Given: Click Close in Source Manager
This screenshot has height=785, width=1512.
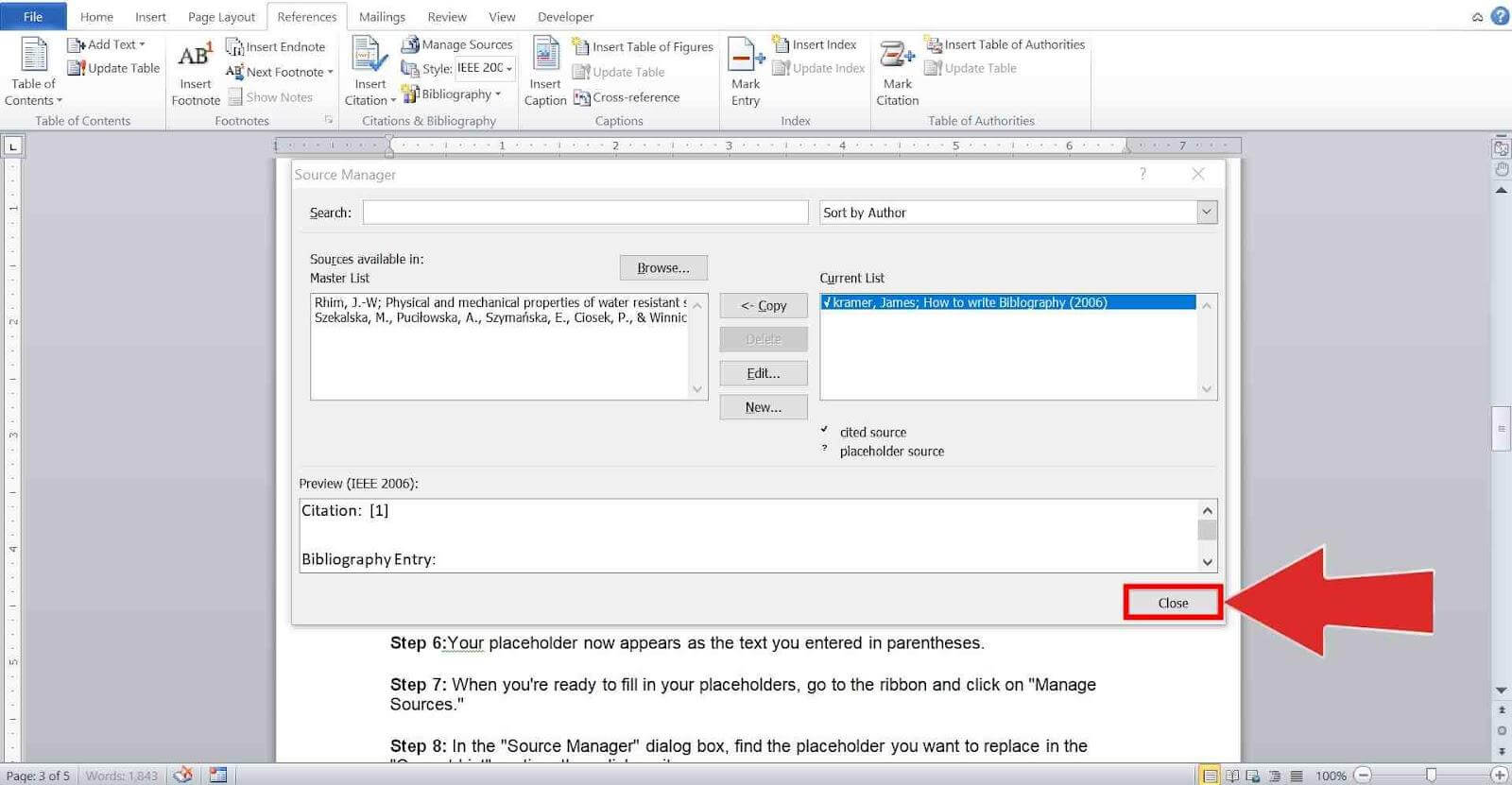Looking at the screenshot, I should click(1173, 603).
